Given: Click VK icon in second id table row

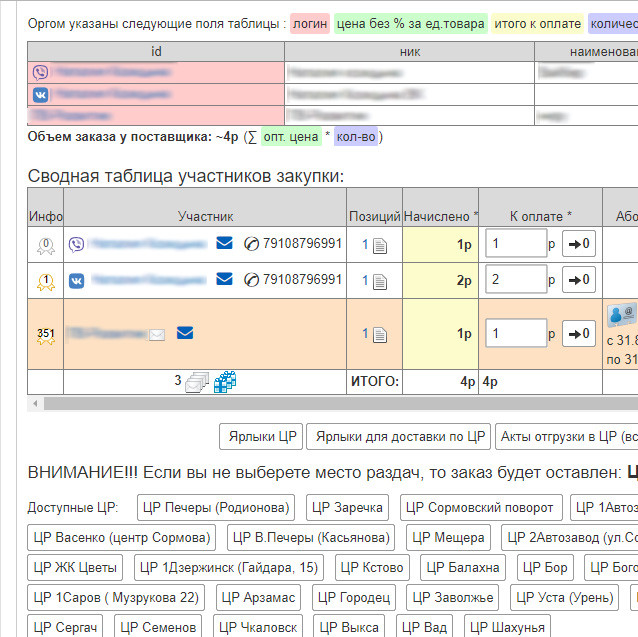Looking at the screenshot, I should tap(40, 95).
